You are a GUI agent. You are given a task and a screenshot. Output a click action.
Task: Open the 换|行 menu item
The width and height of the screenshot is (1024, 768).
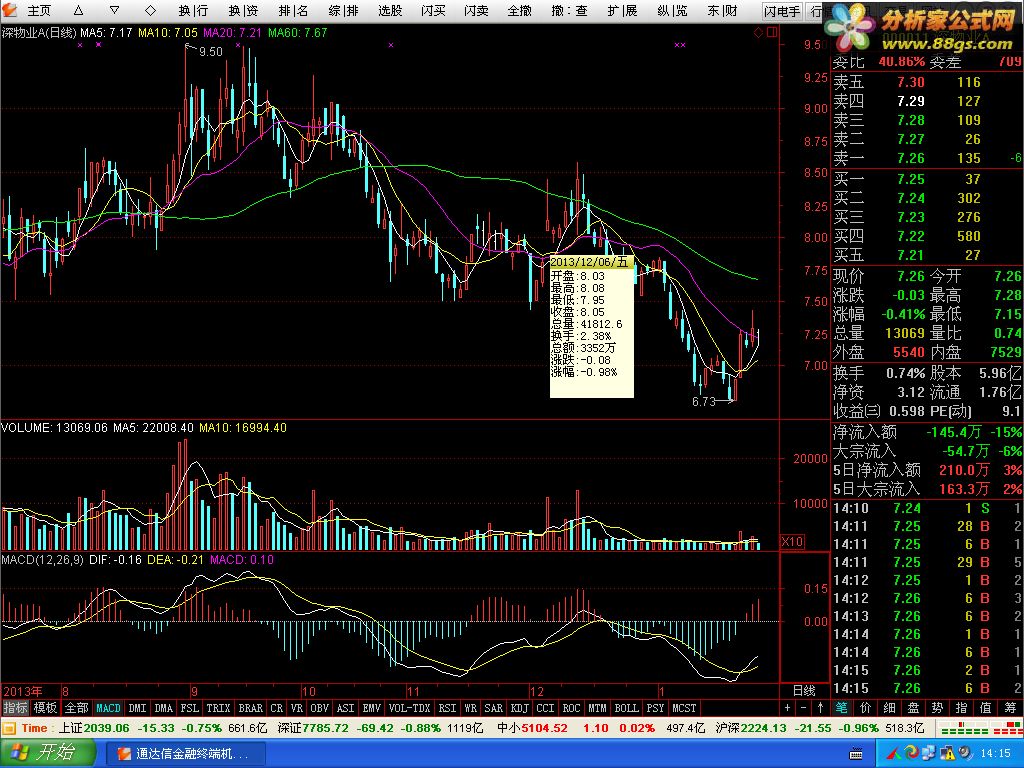pyautogui.click(x=193, y=10)
